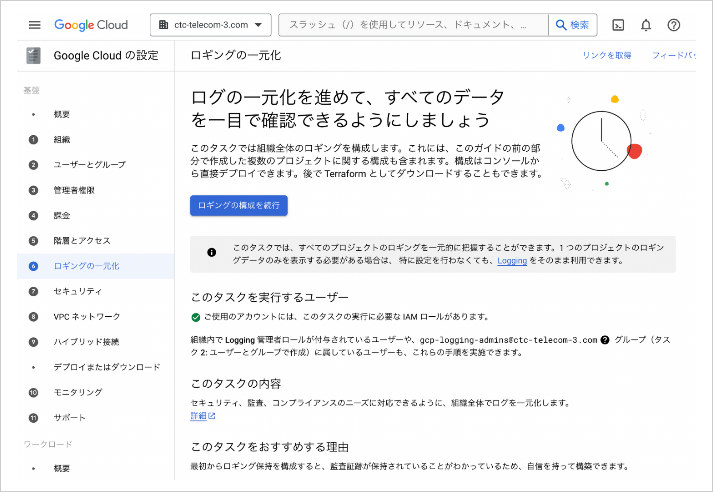Open the 詳細 external link
This screenshot has width=713, height=492.
tap(202, 416)
